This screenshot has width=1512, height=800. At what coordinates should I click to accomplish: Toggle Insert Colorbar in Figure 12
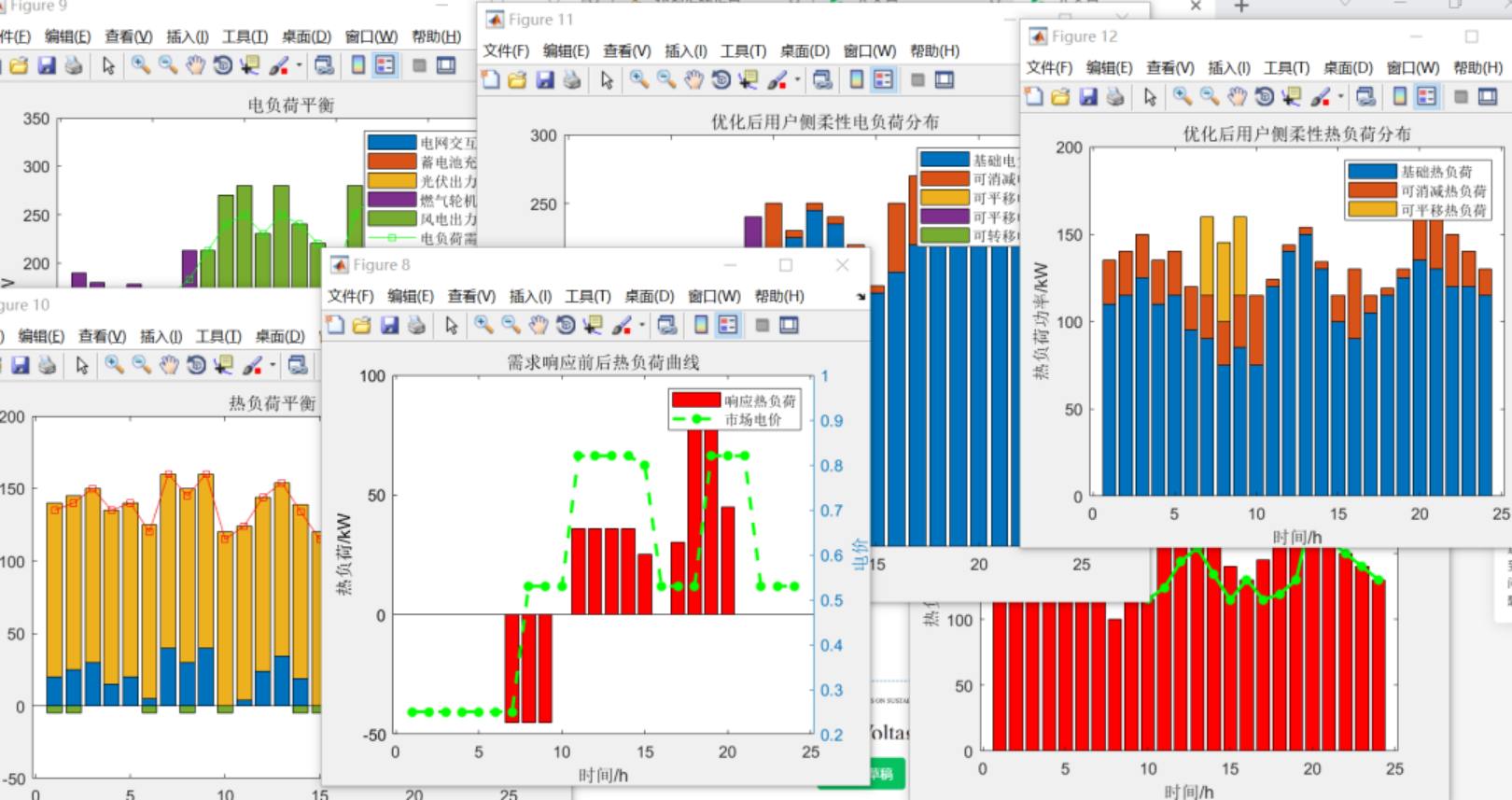coord(1400,96)
